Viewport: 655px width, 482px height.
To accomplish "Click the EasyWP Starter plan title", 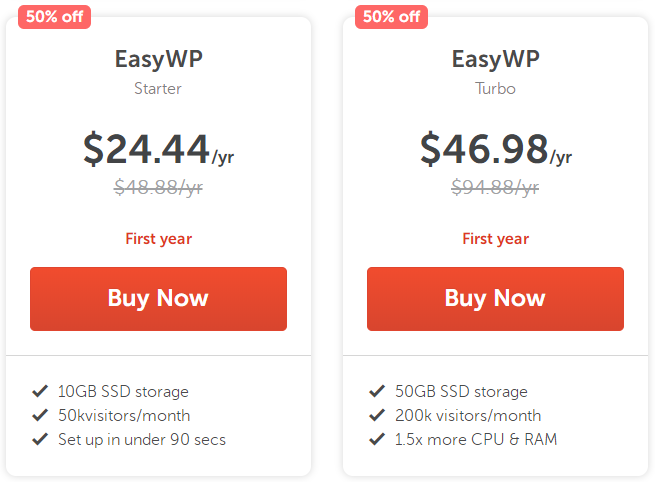I will (x=158, y=58).
